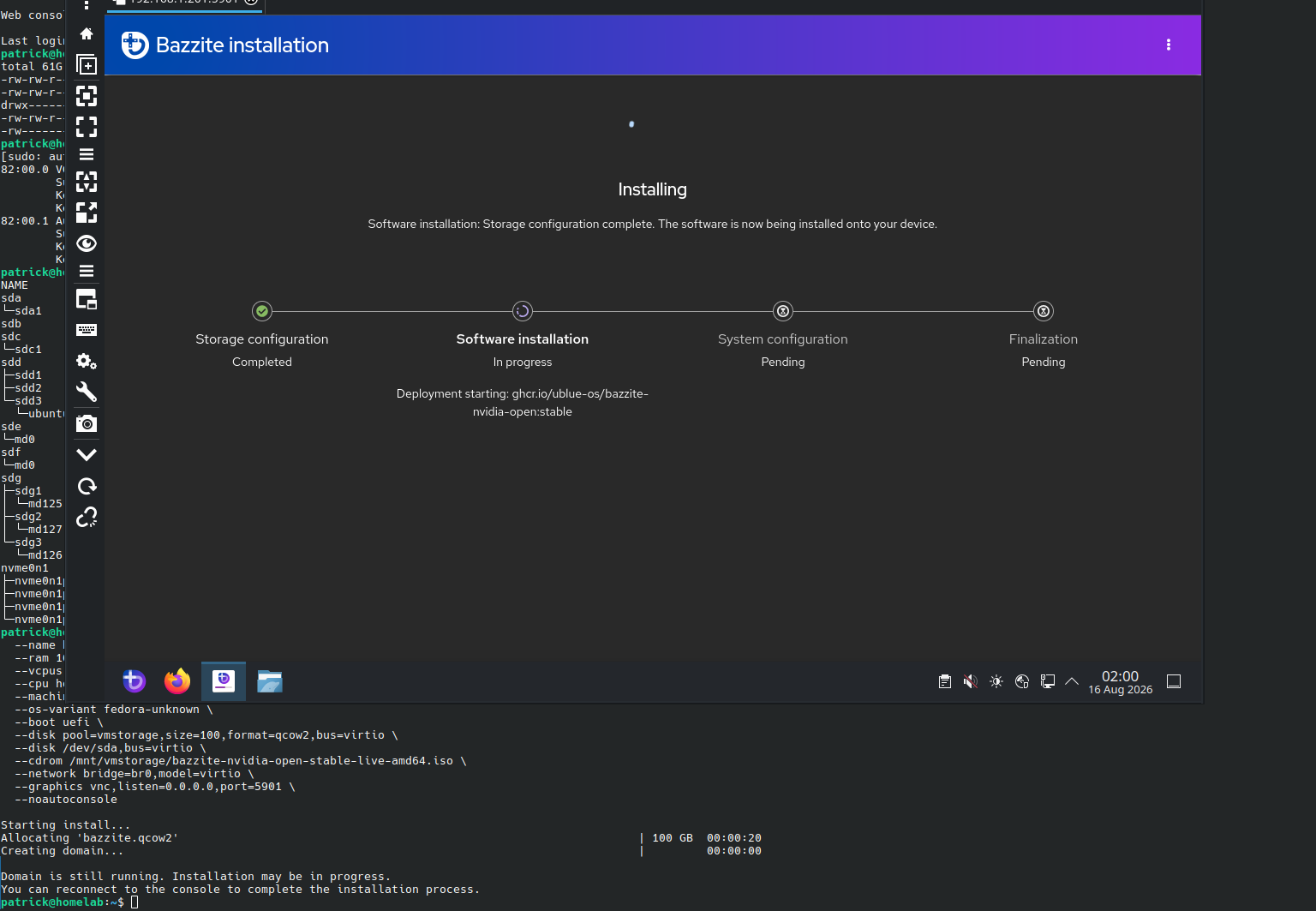This screenshot has width=1316, height=911.
Task: Click the in-progress spinner icon for Software installation
Action: 523,311
